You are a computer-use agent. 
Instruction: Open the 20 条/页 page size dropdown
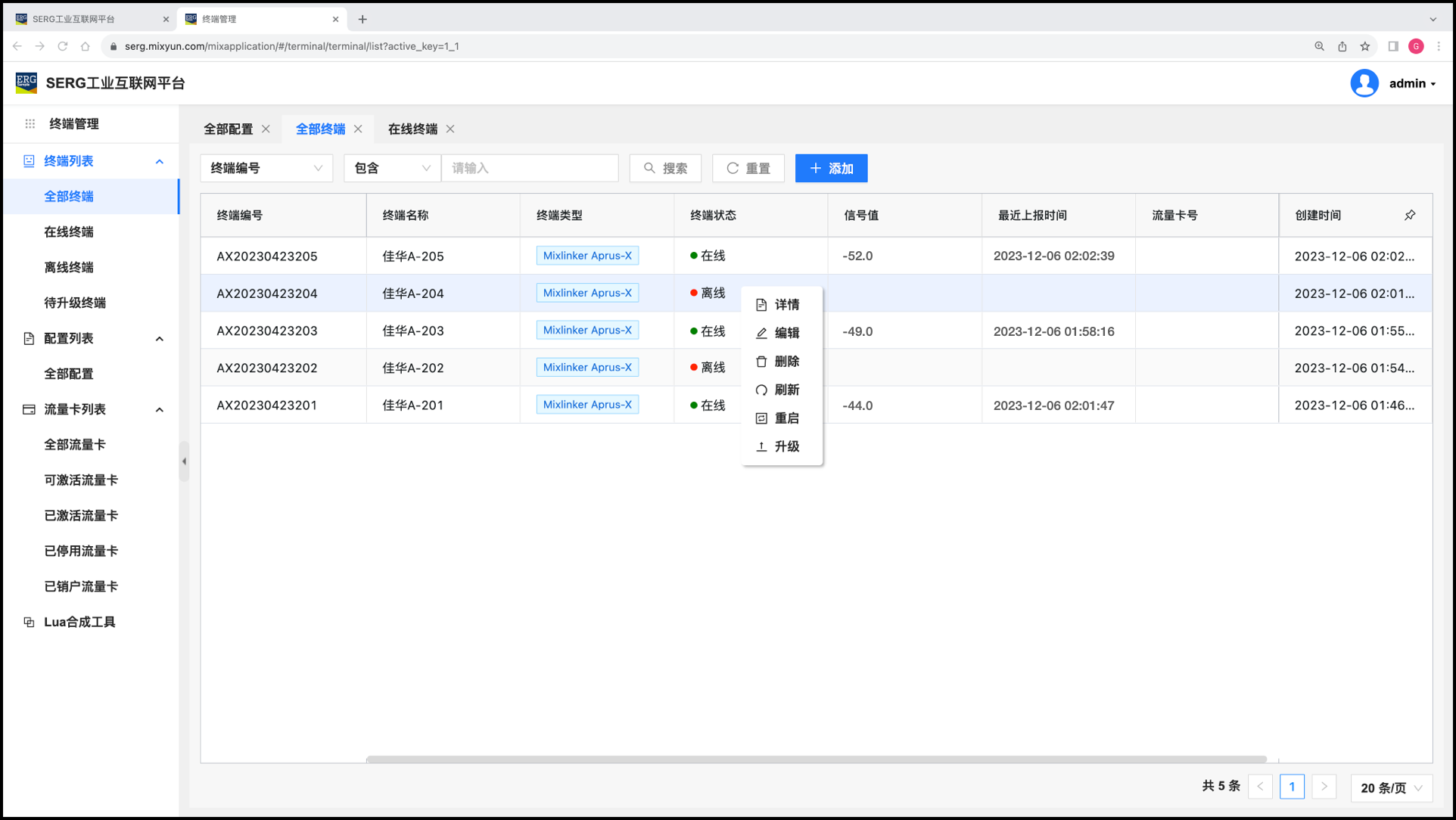click(x=1391, y=787)
